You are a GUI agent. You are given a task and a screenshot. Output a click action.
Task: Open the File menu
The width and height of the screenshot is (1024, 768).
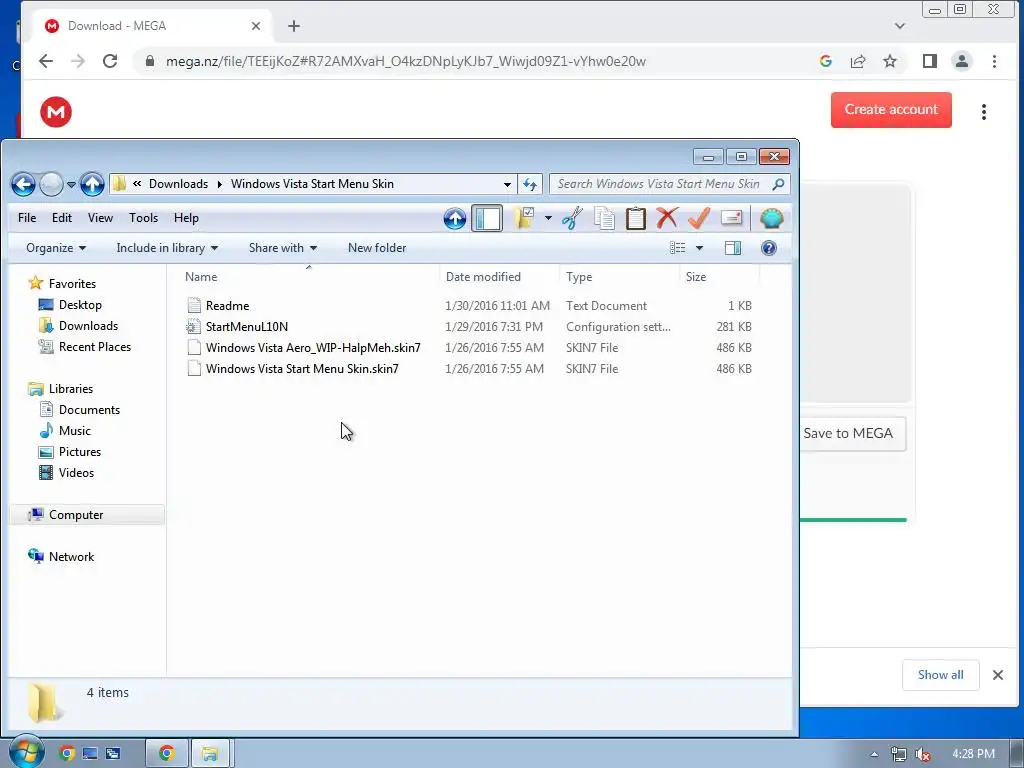(27, 218)
